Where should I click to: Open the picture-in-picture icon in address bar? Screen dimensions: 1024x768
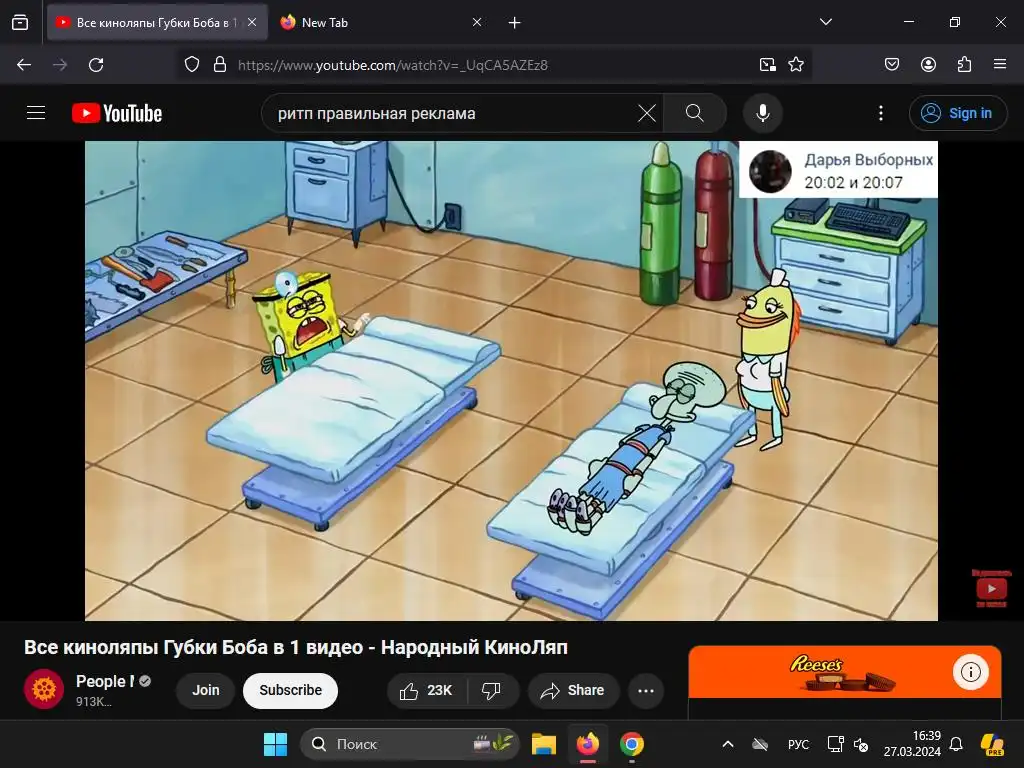tap(768, 65)
